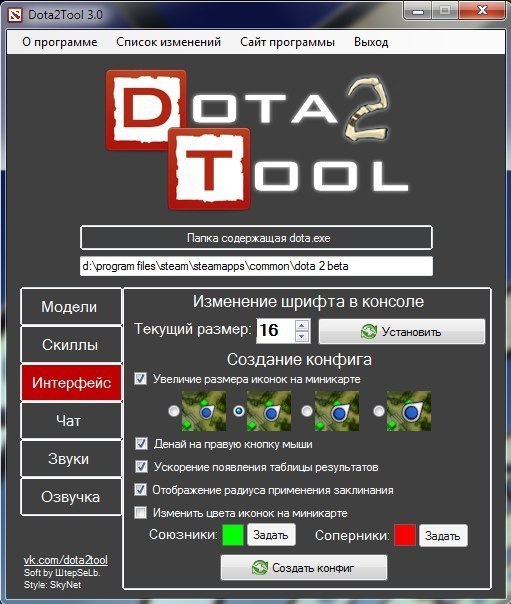Decrease console font size with down arrow
Screen dimensions: 511x604
302,336
